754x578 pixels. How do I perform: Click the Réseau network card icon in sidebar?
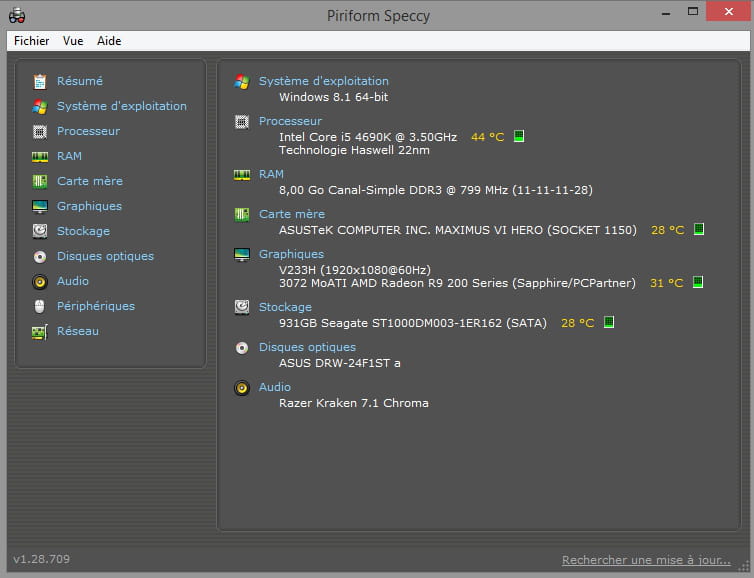(40, 331)
